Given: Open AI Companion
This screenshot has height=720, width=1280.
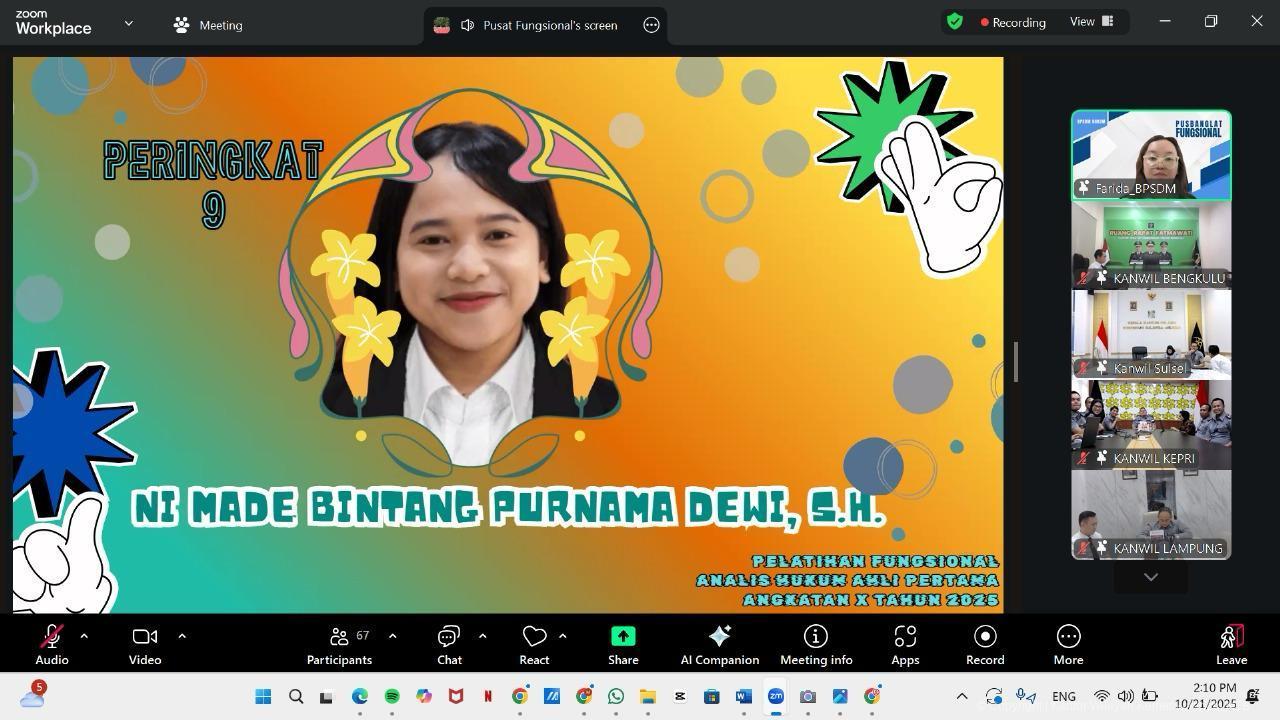Looking at the screenshot, I should click(x=719, y=645).
